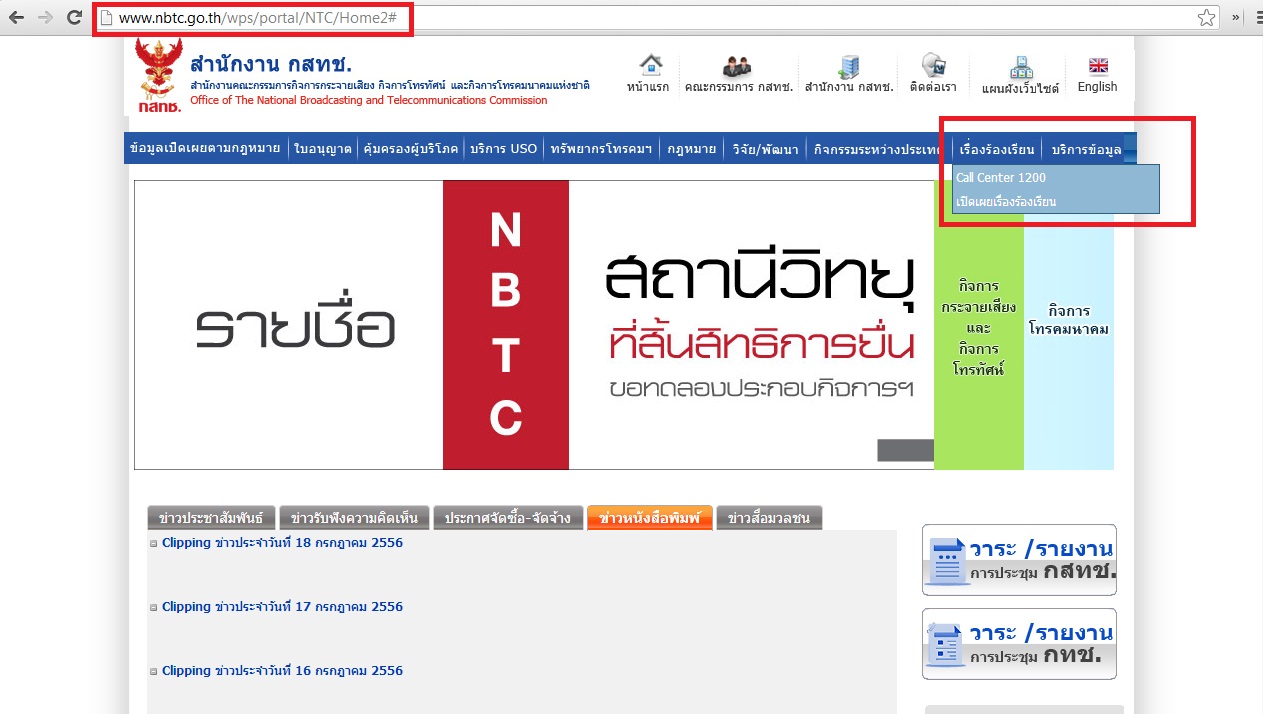Open the เรื่องร้องเรียน menu
Screen dimensions: 1263x714
pyautogui.click(x=996, y=149)
